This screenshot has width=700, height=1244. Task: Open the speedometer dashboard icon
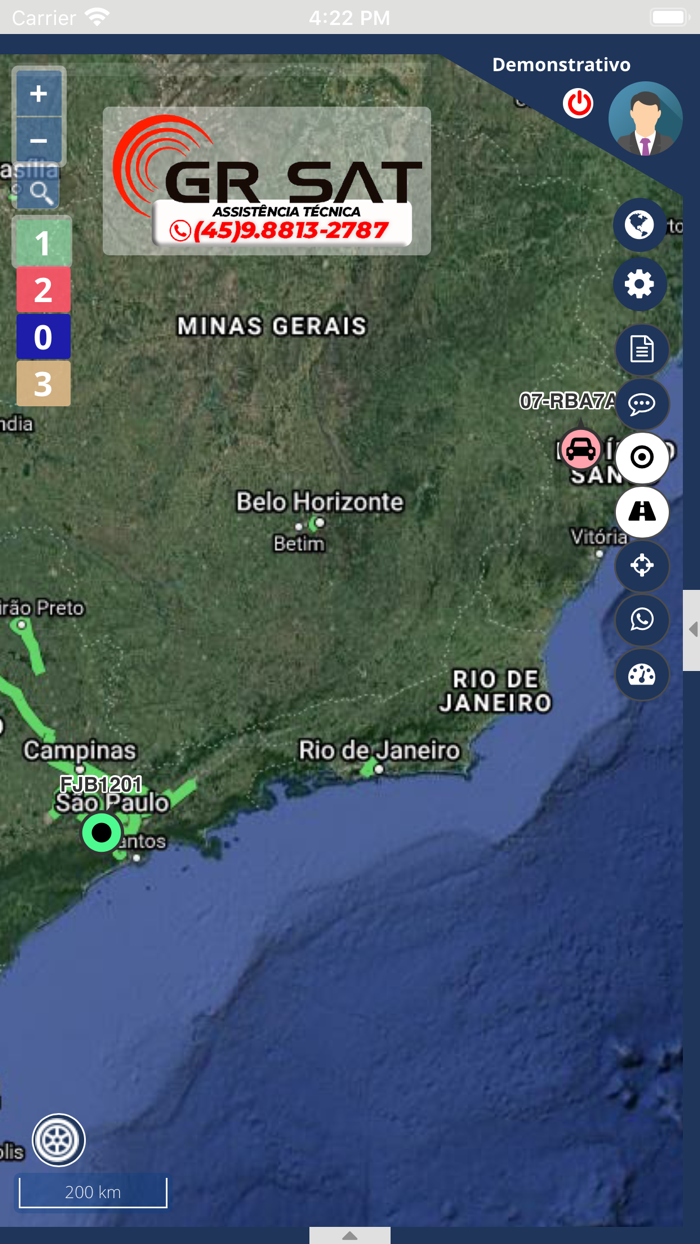642,675
